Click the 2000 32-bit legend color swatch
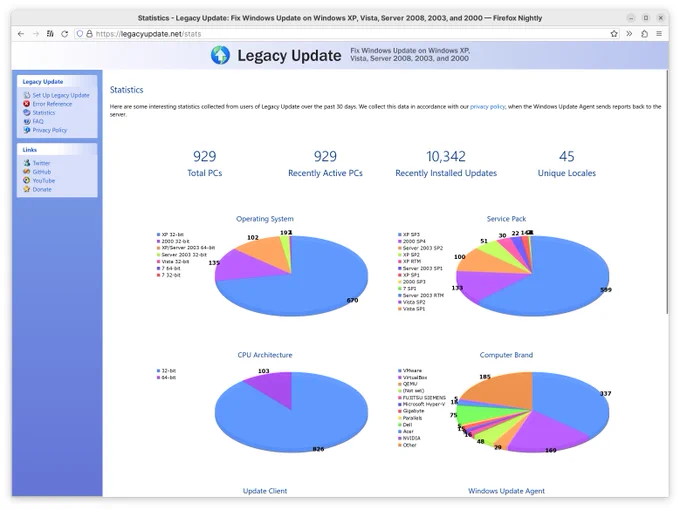This screenshot has width=680, height=510. tap(158, 241)
